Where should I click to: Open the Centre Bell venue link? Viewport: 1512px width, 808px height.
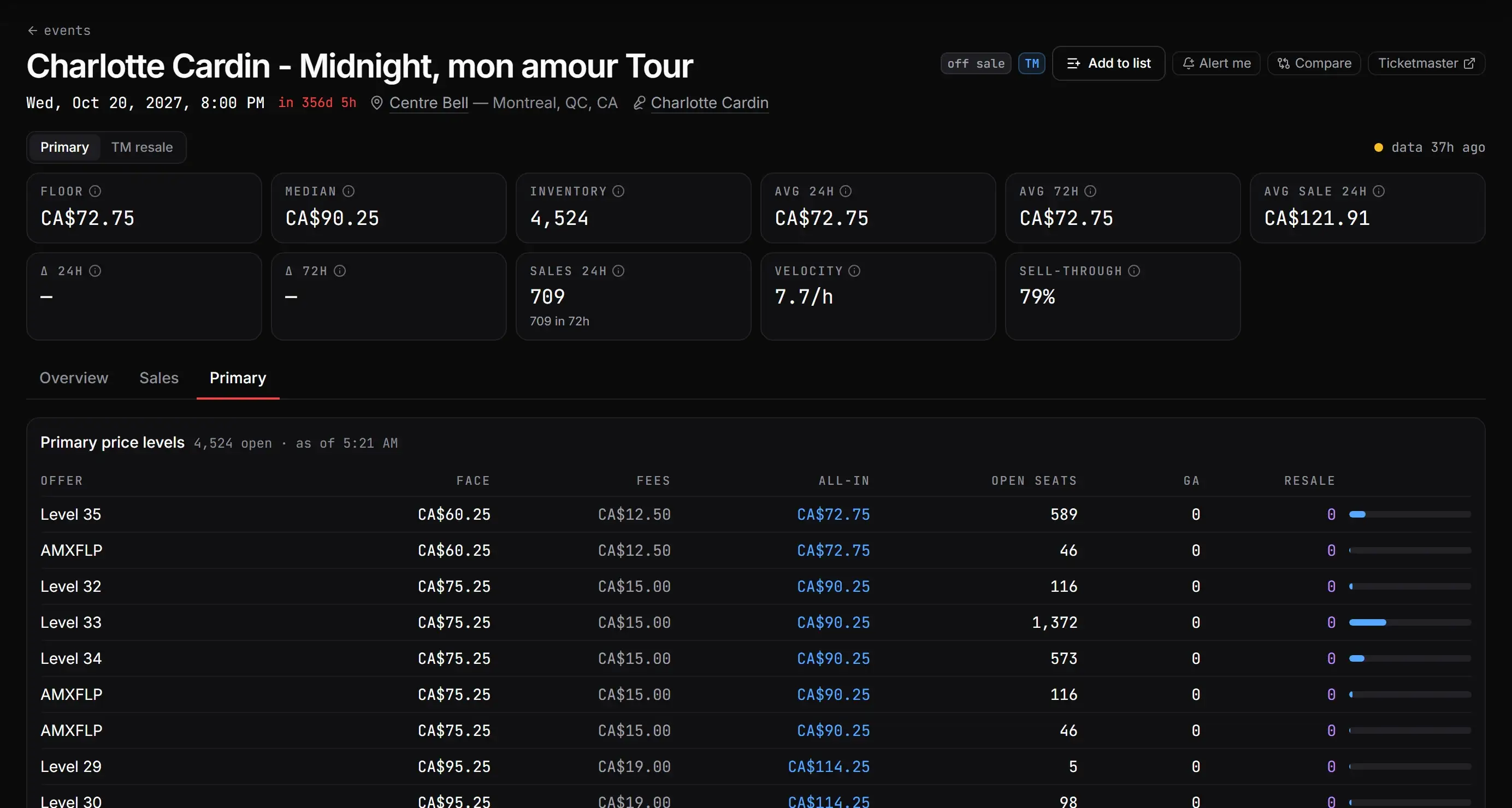(x=428, y=103)
